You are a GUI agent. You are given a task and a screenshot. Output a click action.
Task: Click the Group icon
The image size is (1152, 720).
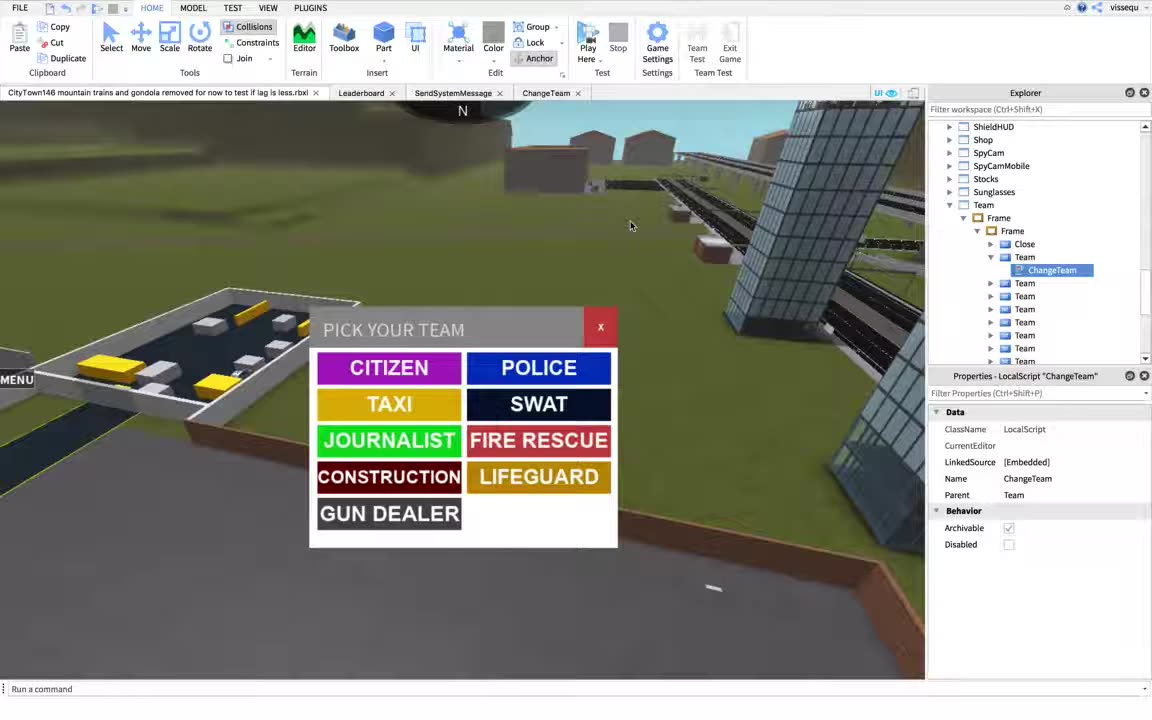519,26
